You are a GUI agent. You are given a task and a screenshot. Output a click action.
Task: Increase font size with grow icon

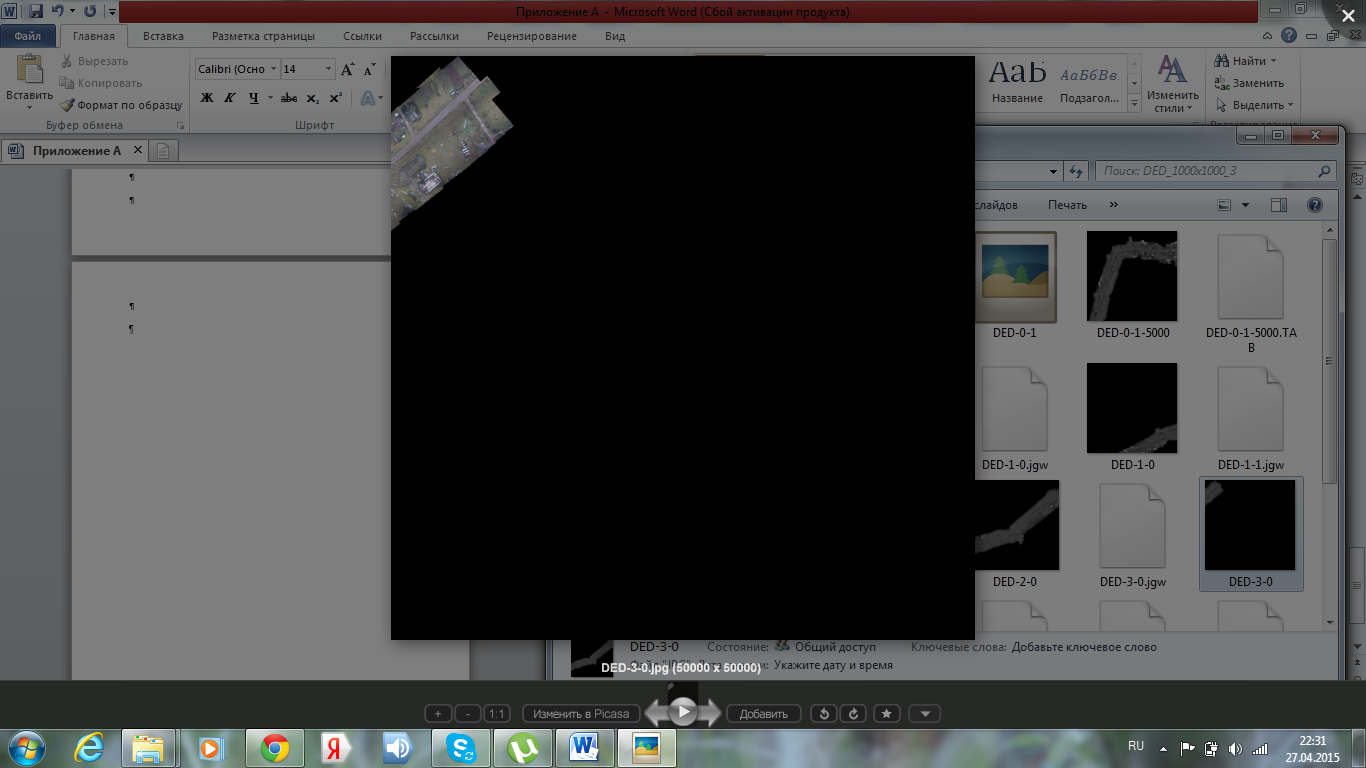click(347, 69)
